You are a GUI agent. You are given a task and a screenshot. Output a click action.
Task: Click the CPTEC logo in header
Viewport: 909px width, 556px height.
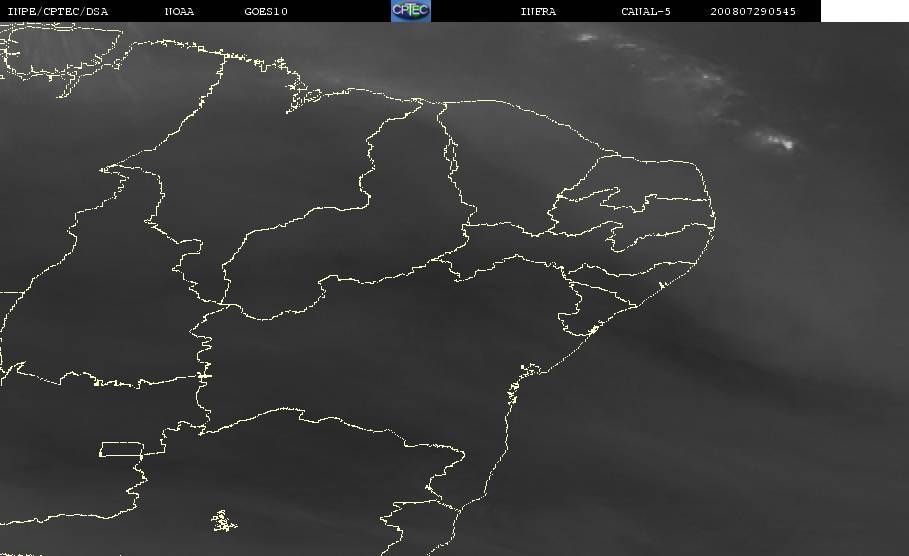point(410,11)
